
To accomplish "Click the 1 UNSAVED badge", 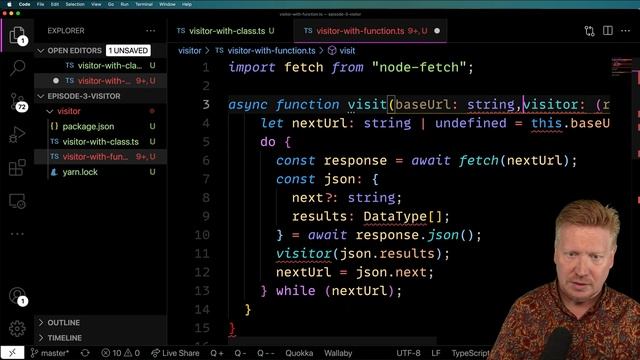I will 128,51.
